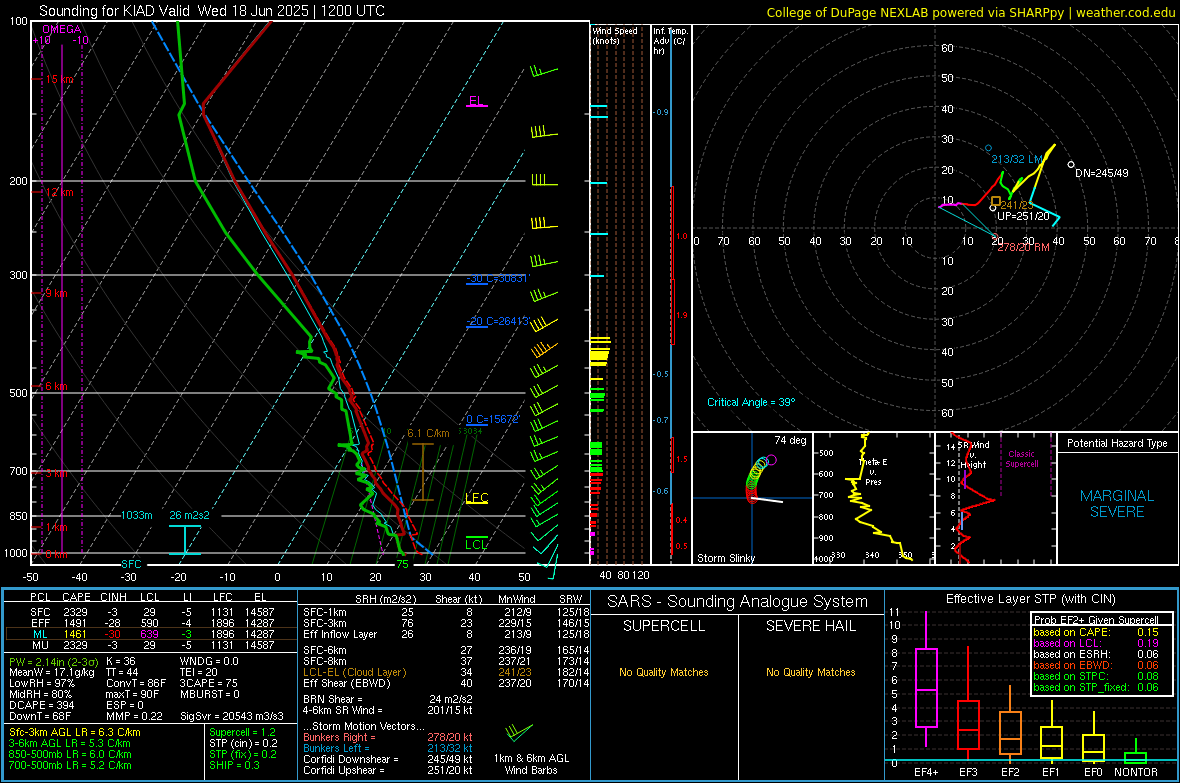Screen dimensions: 1180x783
Task: Click the SFC-1km shear row
Action: point(446,612)
